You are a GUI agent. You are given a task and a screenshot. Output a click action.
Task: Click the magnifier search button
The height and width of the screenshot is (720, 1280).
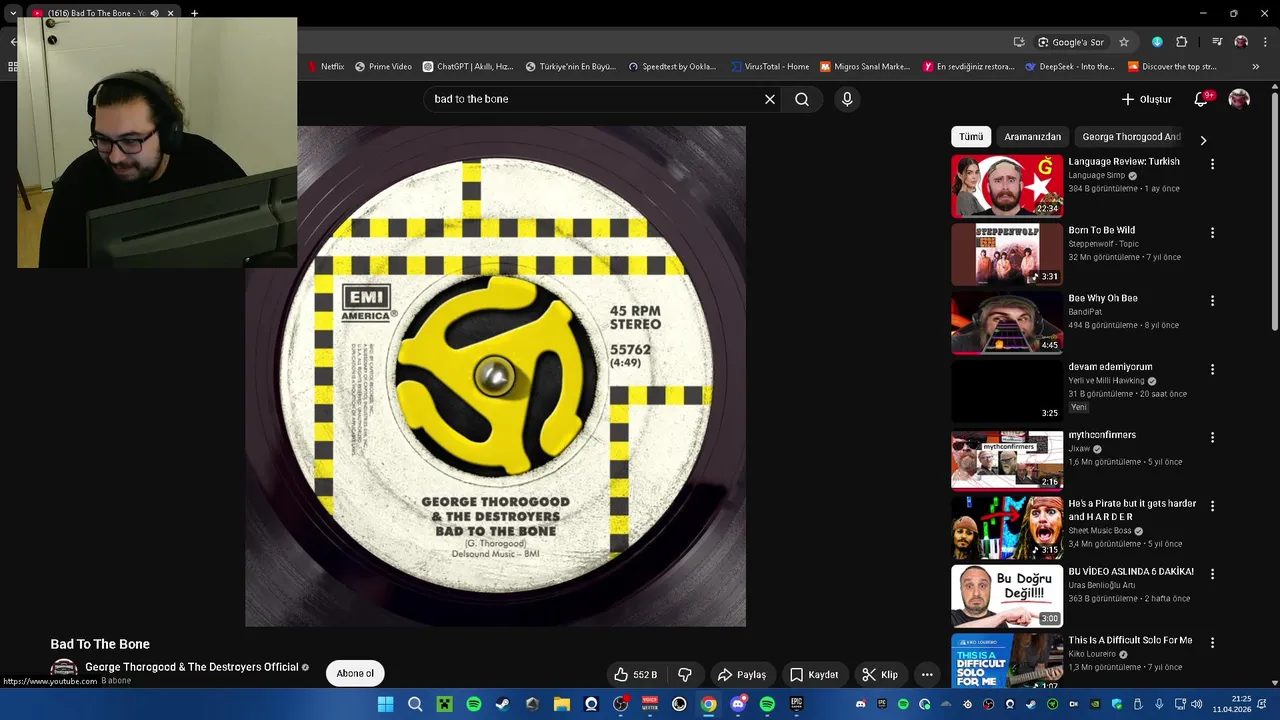click(802, 99)
